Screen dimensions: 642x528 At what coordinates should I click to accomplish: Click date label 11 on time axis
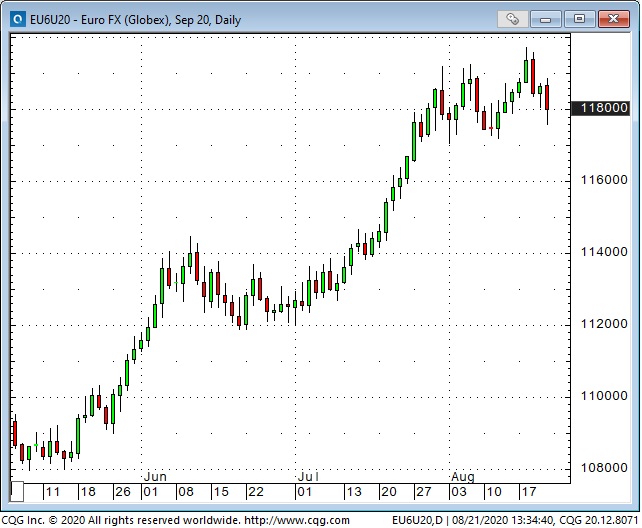pos(53,492)
